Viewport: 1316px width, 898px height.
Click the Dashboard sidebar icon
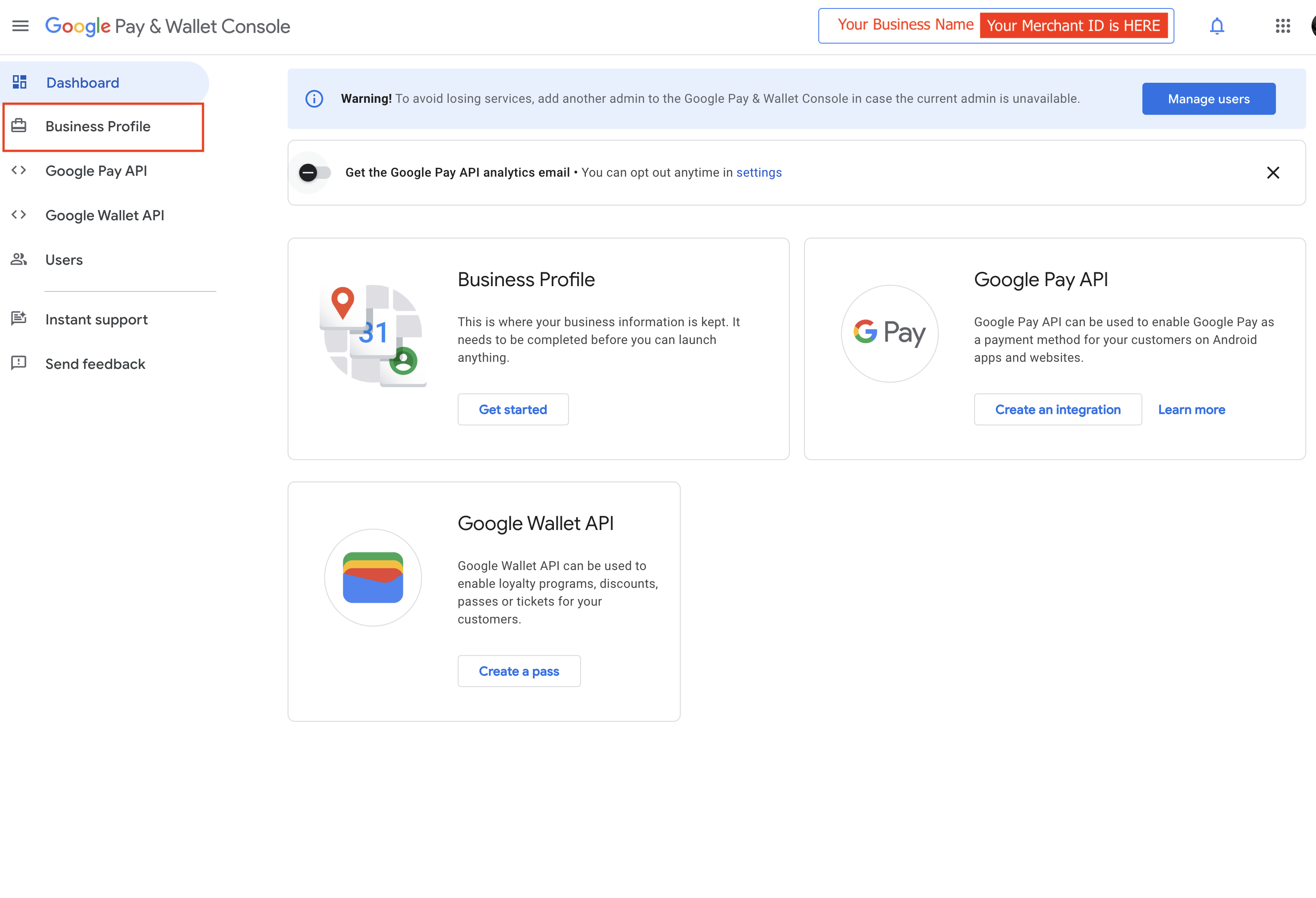(x=20, y=83)
